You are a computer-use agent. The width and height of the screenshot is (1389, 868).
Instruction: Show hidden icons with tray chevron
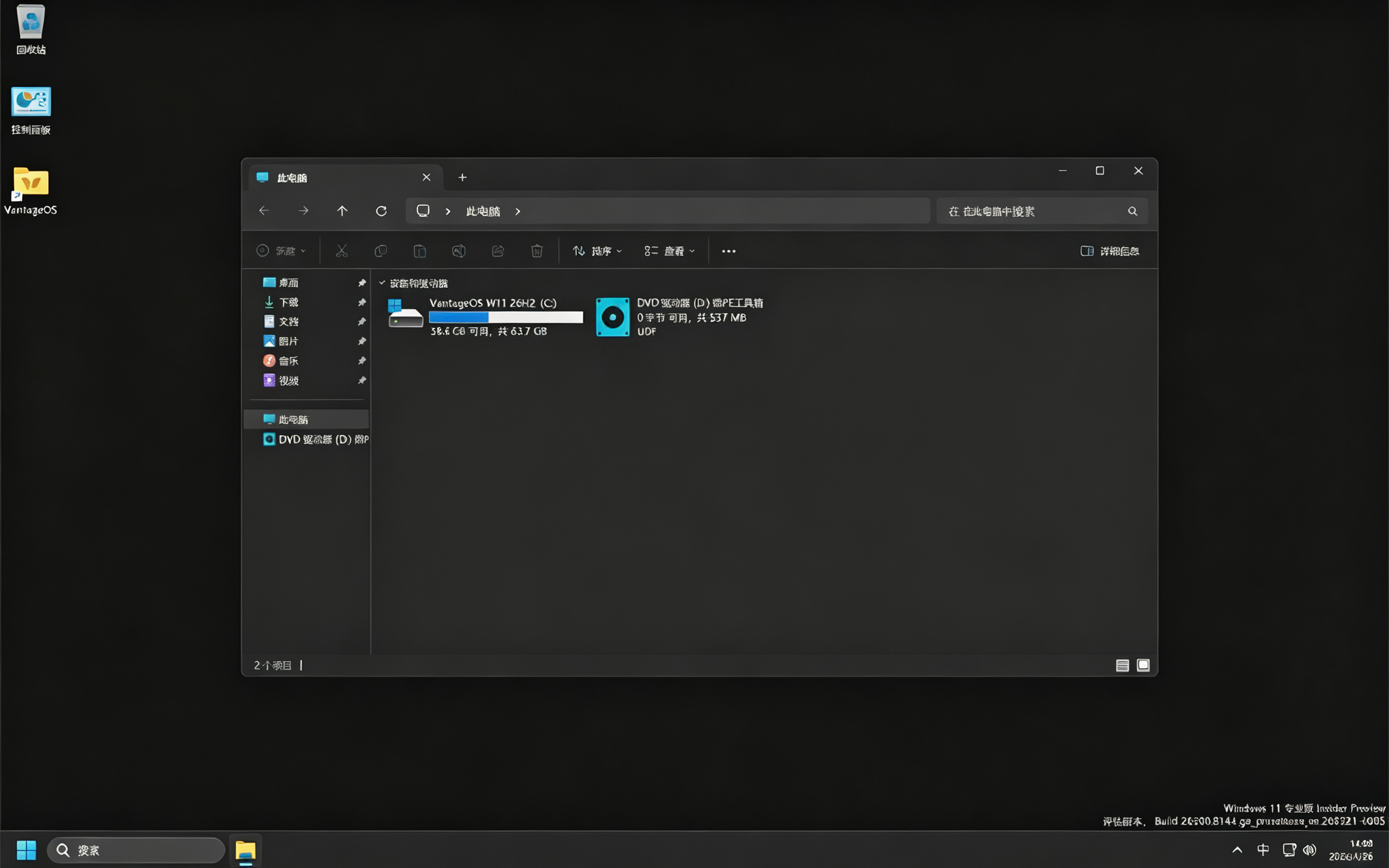tap(1237, 850)
